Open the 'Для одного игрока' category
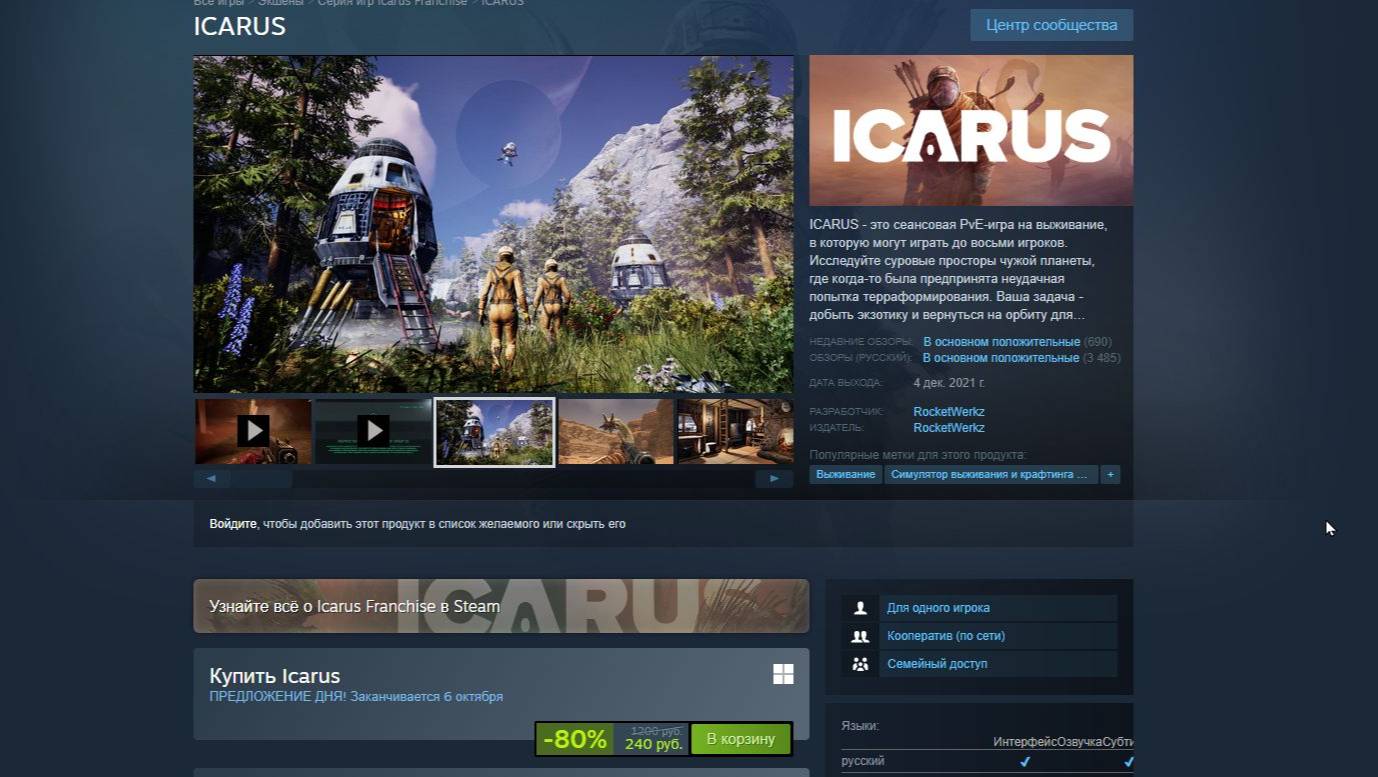Screen dimensions: 1378x777 tap(938, 608)
